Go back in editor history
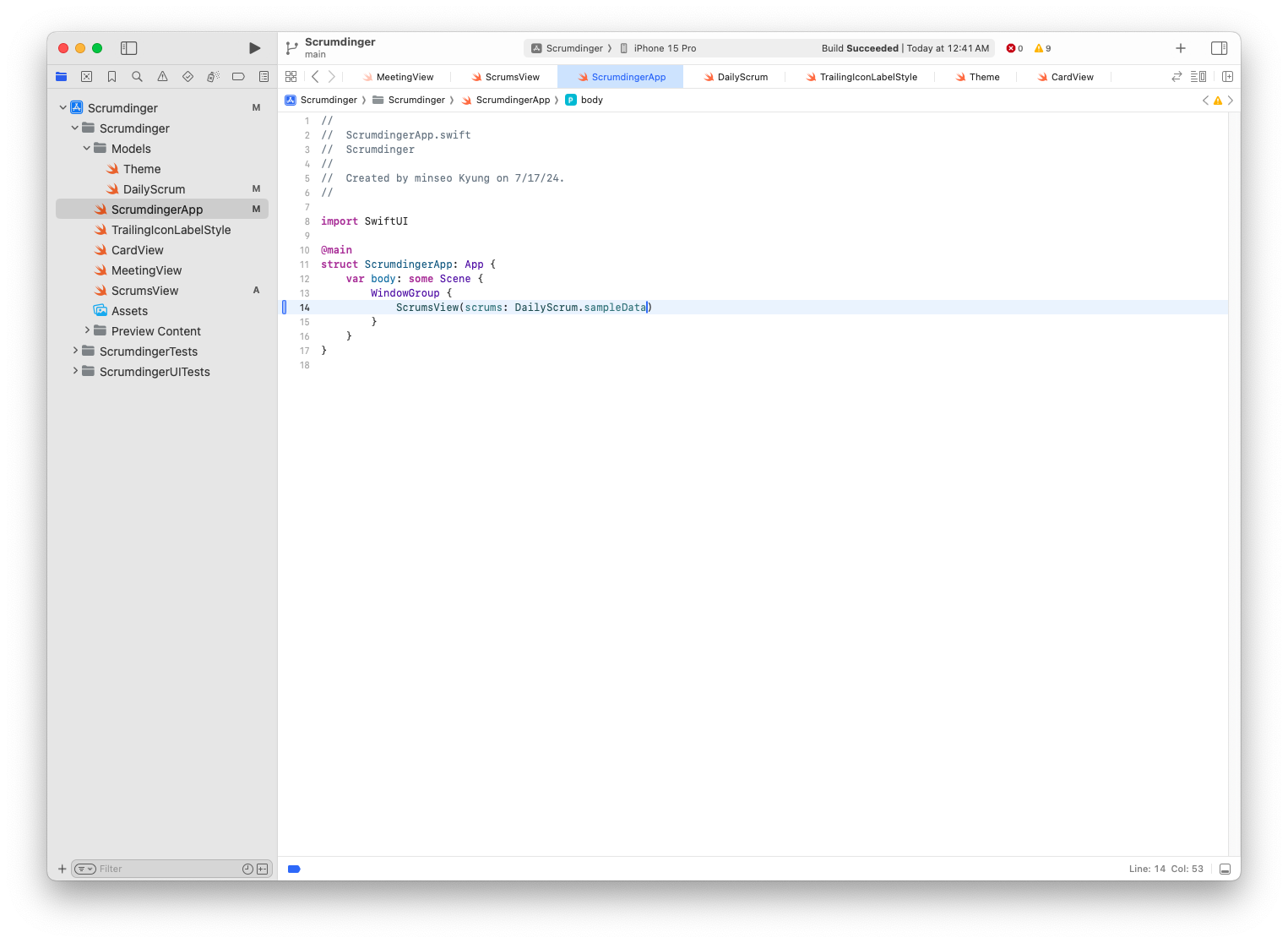The image size is (1288, 943). coord(315,77)
